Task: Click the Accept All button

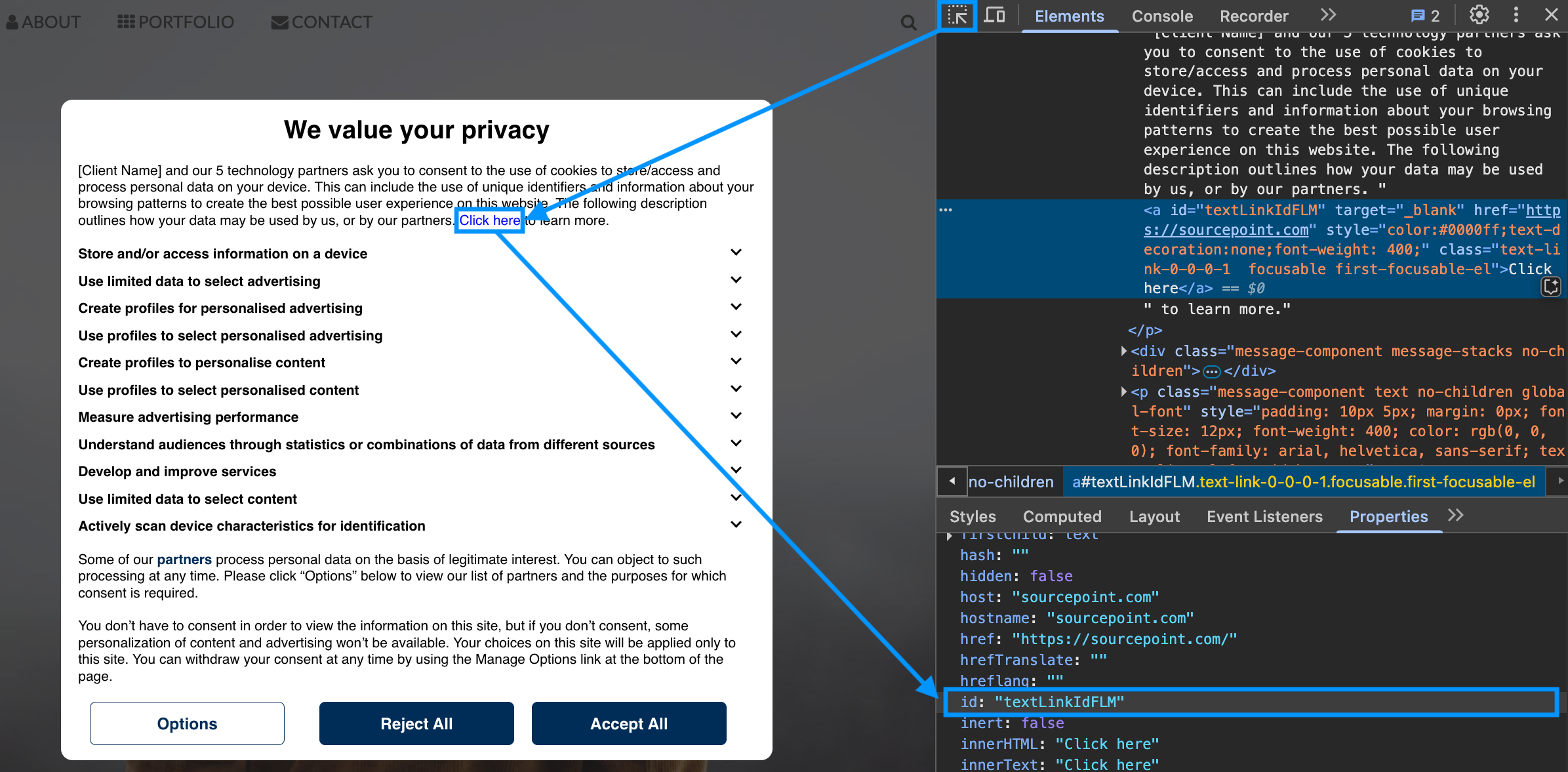Action: point(629,723)
